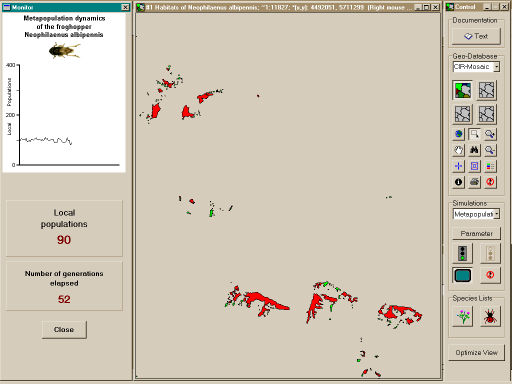Click Close in the Monitor panel

coord(64,330)
